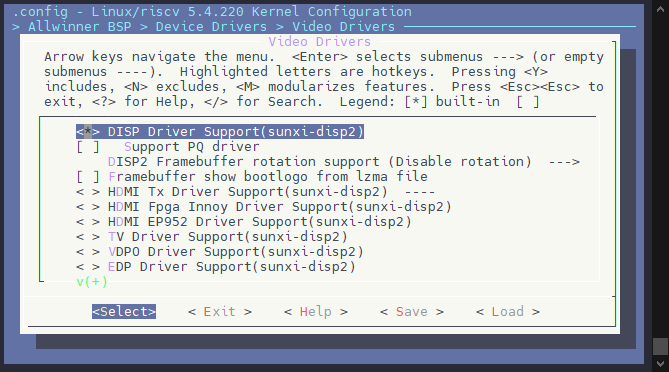The height and width of the screenshot is (372, 669).
Task: Click the Save button
Action: click(x=412, y=311)
